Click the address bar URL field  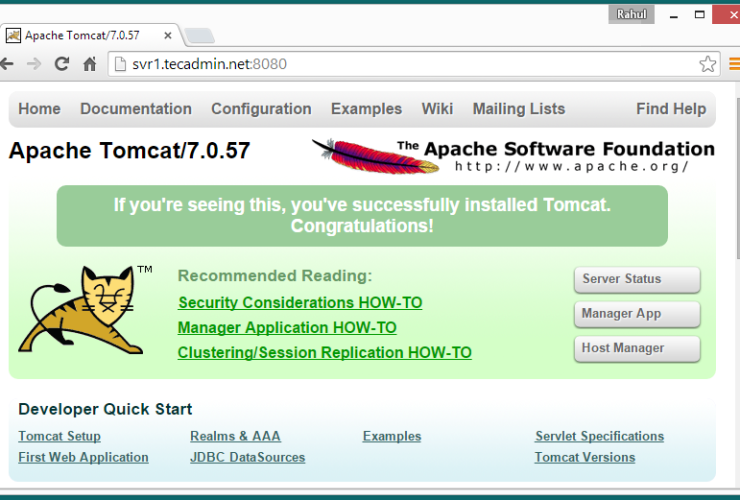pyautogui.click(x=400, y=64)
